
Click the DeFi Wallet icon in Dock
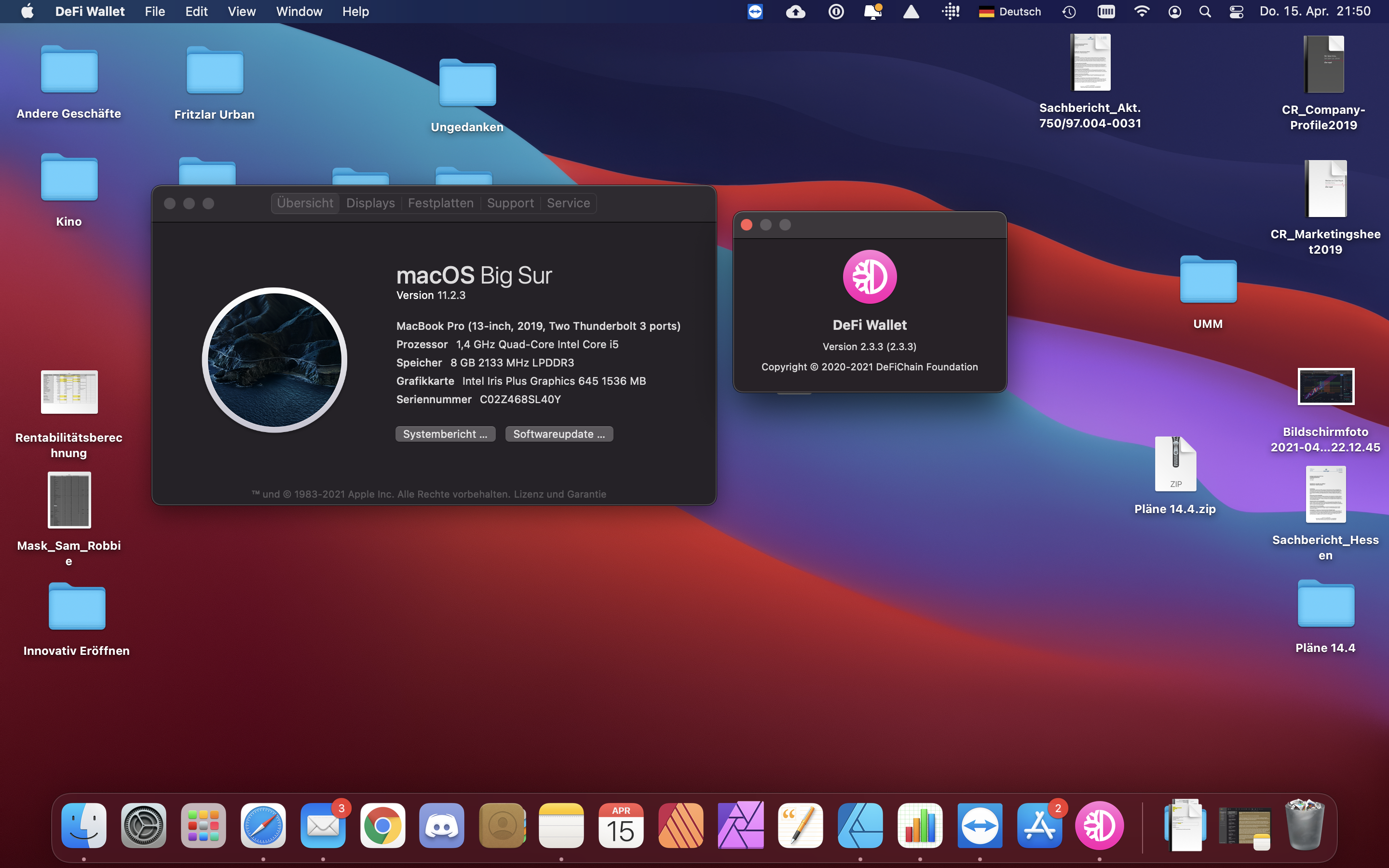[1099, 826]
